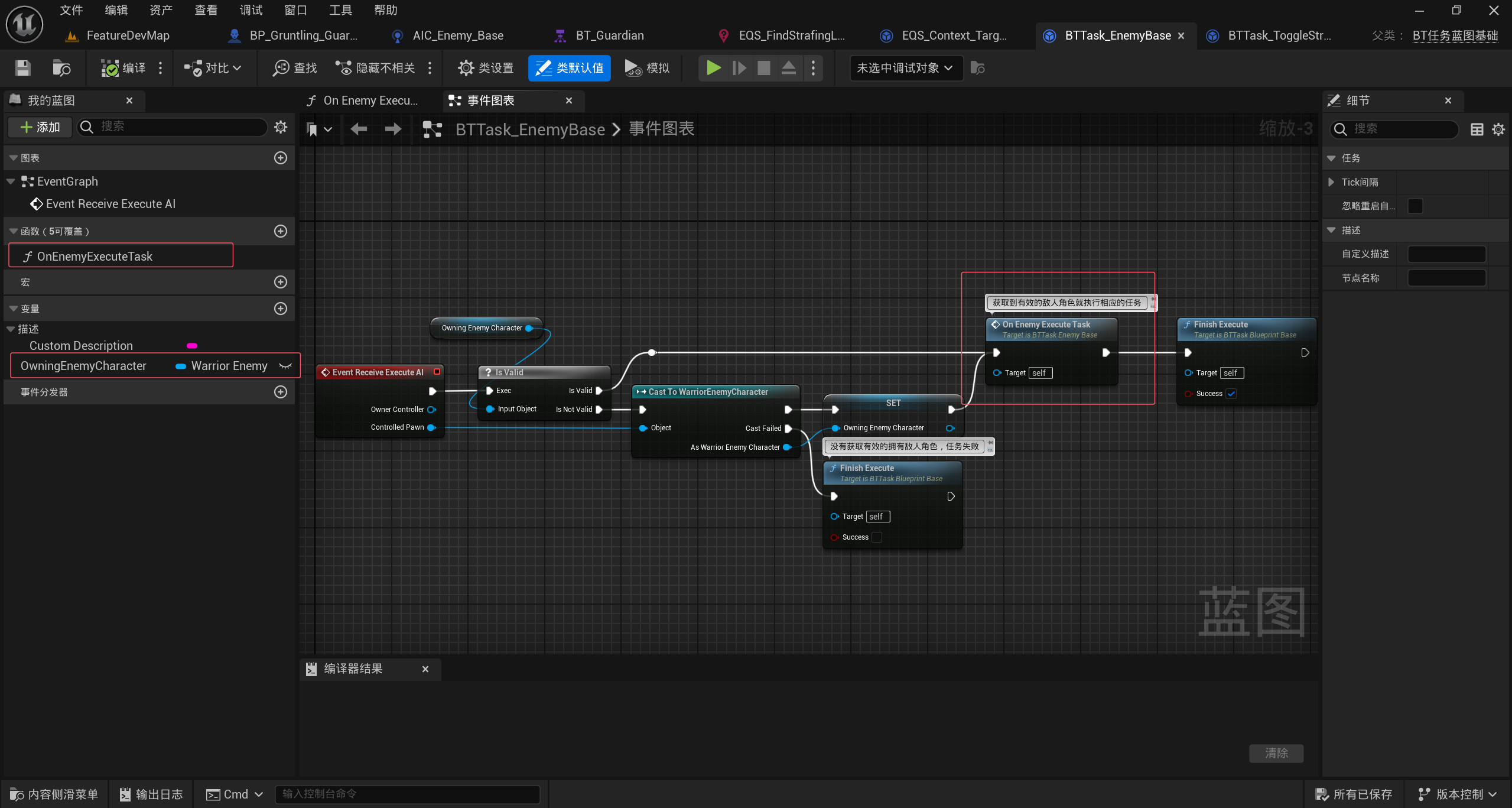
Task: Add new function with plus icon
Action: click(281, 231)
